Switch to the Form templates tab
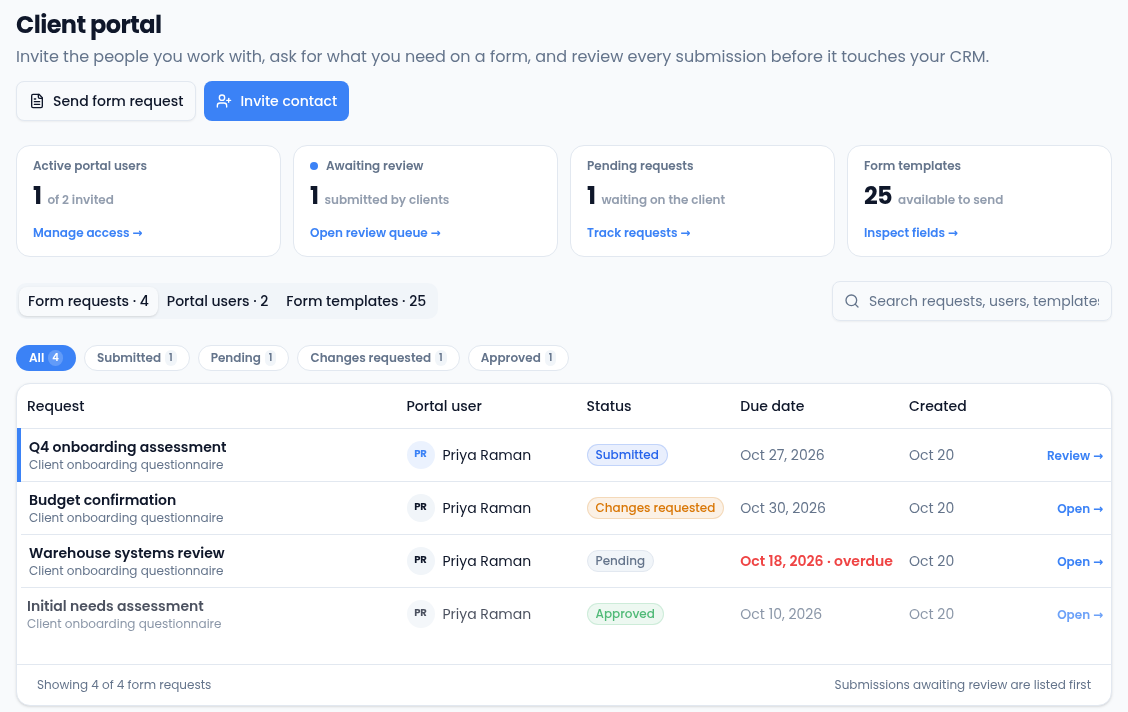 pyautogui.click(x=356, y=301)
